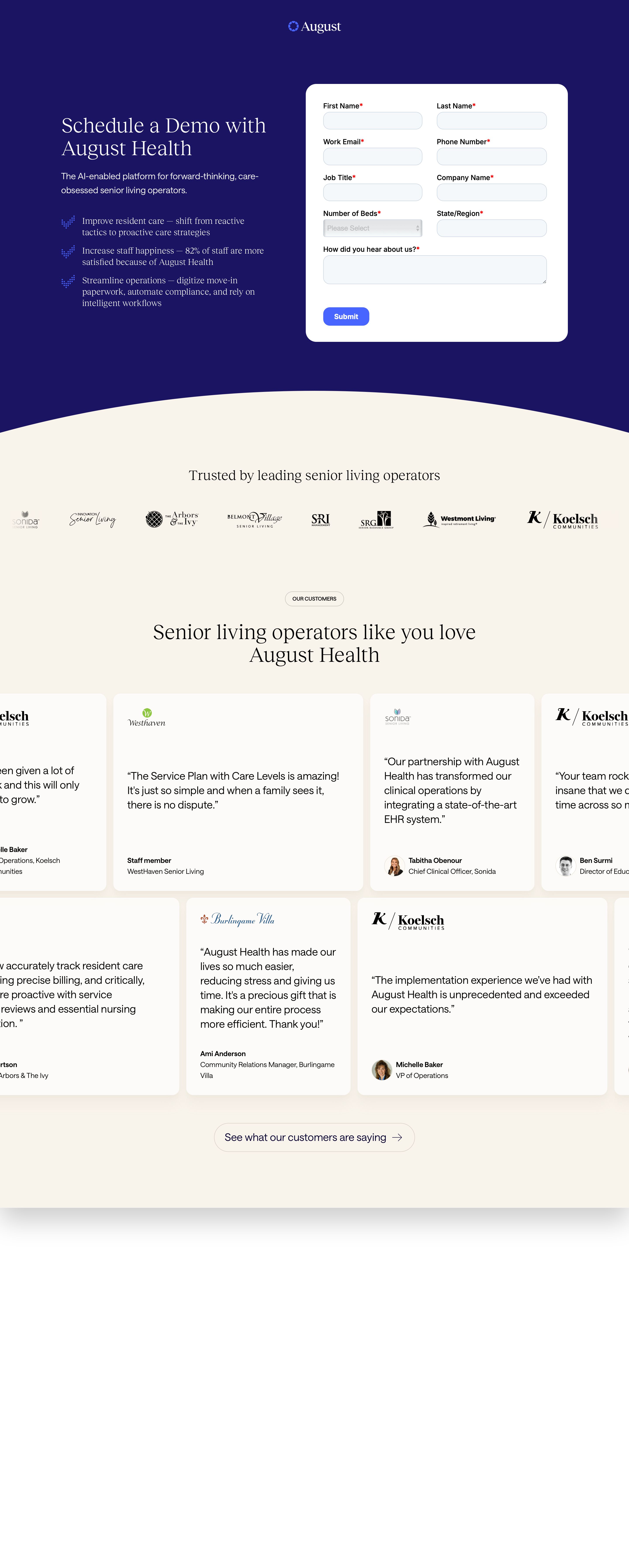Click the Last Name input field
Screen dimensions: 629x1568
492,120
